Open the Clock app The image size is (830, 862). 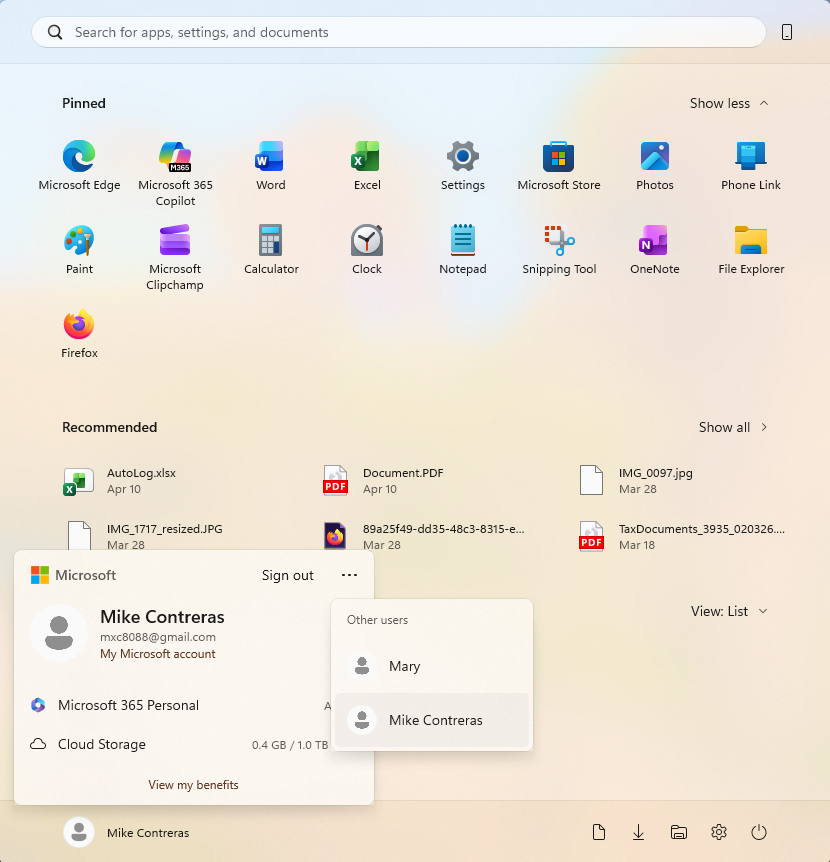pos(367,250)
